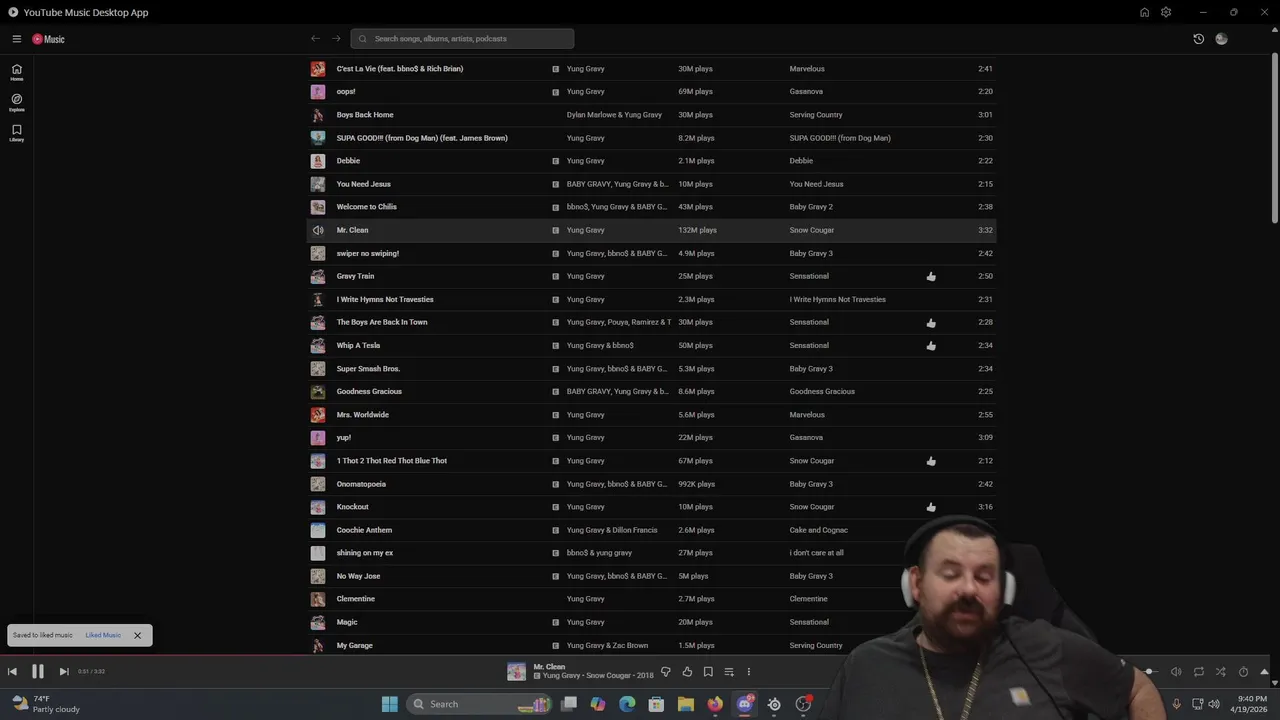Open Microsoft Edge from the taskbar
The height and width of the screenshot is (720, 1280).
pos(627,704)
